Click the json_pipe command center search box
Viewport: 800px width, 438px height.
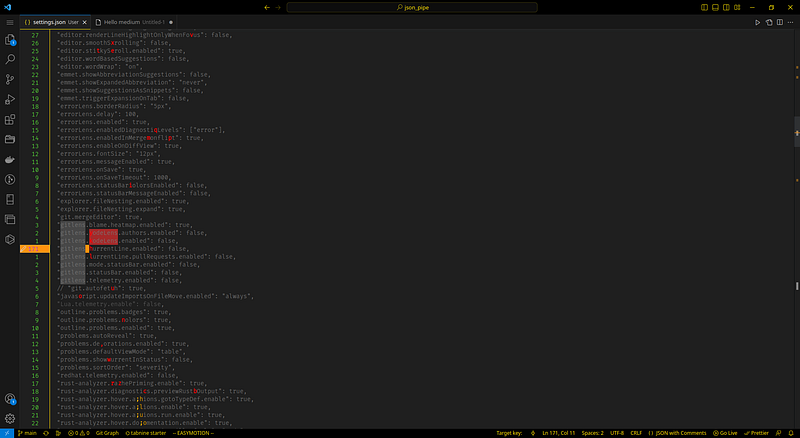[x=412, y=7]
